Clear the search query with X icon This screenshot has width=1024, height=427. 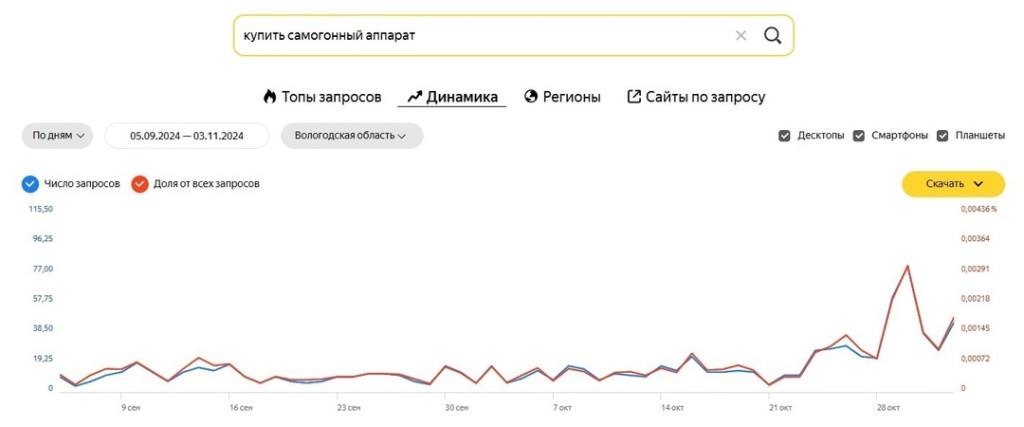(741, 36)
